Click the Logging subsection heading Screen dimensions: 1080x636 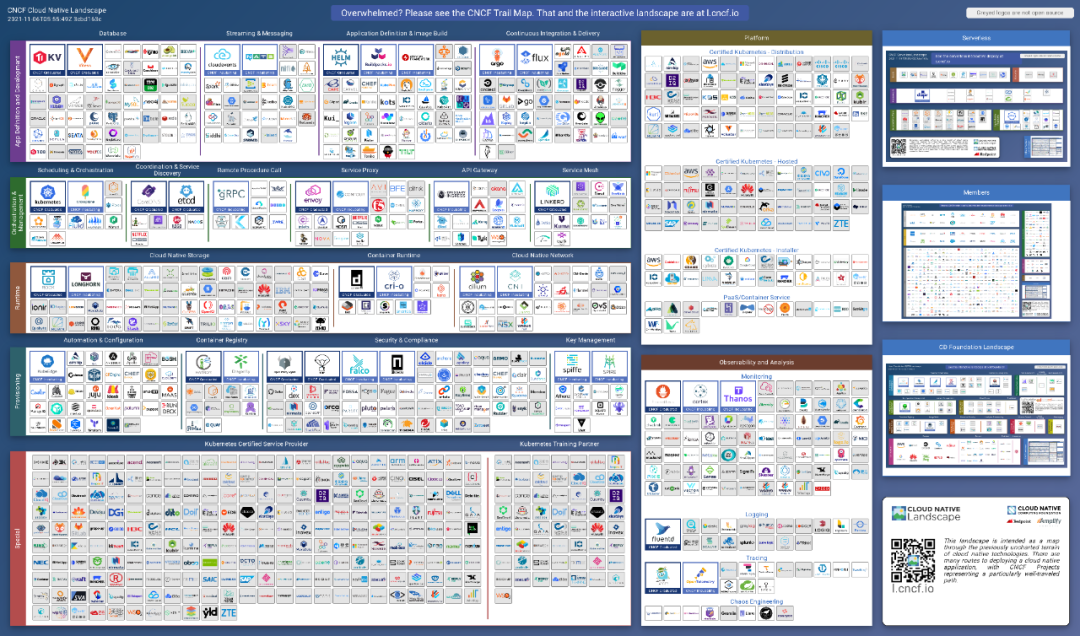coord(756,514)
